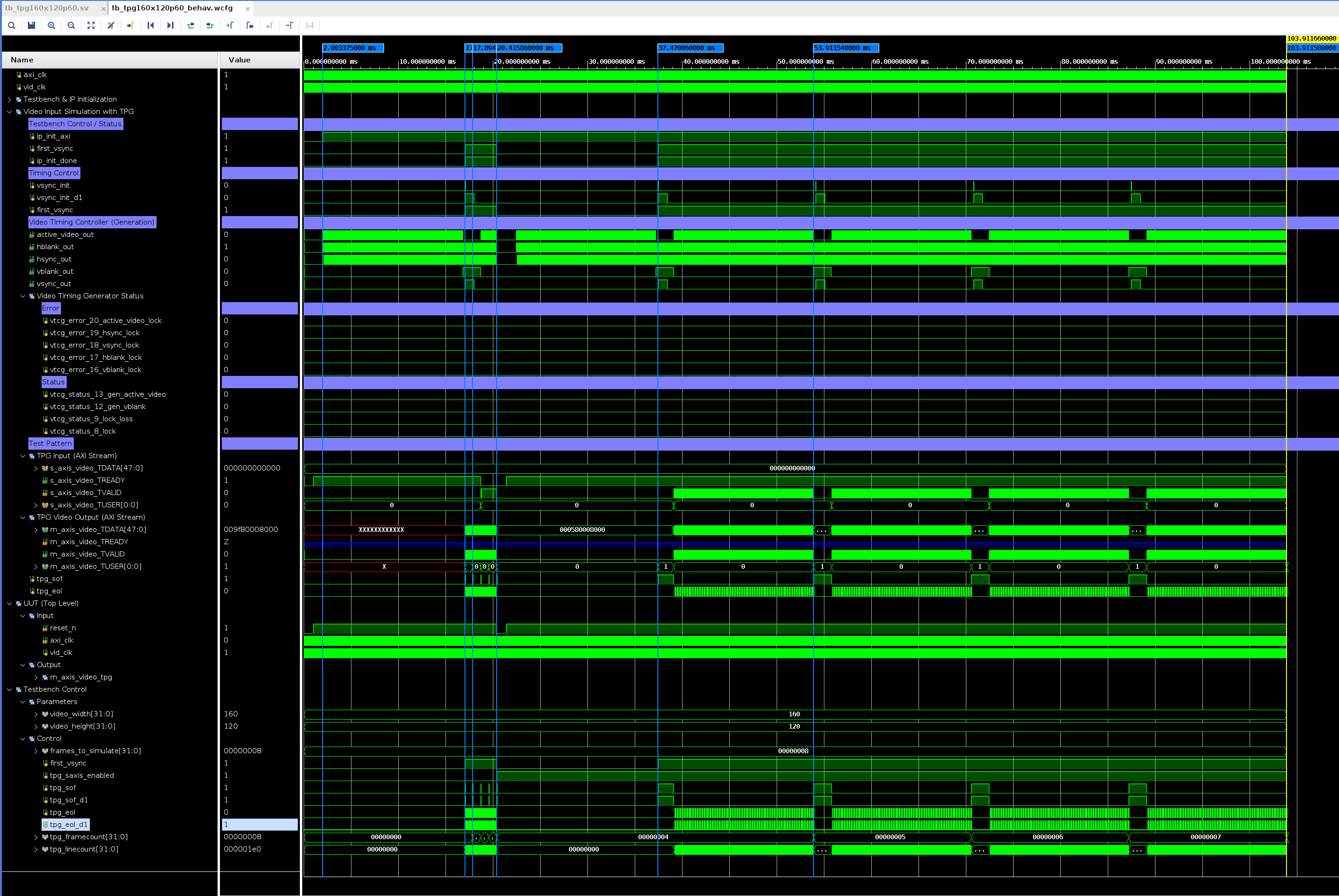Switch to tb_tpg160x120p60.sv tab
The width and height of the screenshot is (1339, 896).
point(47,8)
